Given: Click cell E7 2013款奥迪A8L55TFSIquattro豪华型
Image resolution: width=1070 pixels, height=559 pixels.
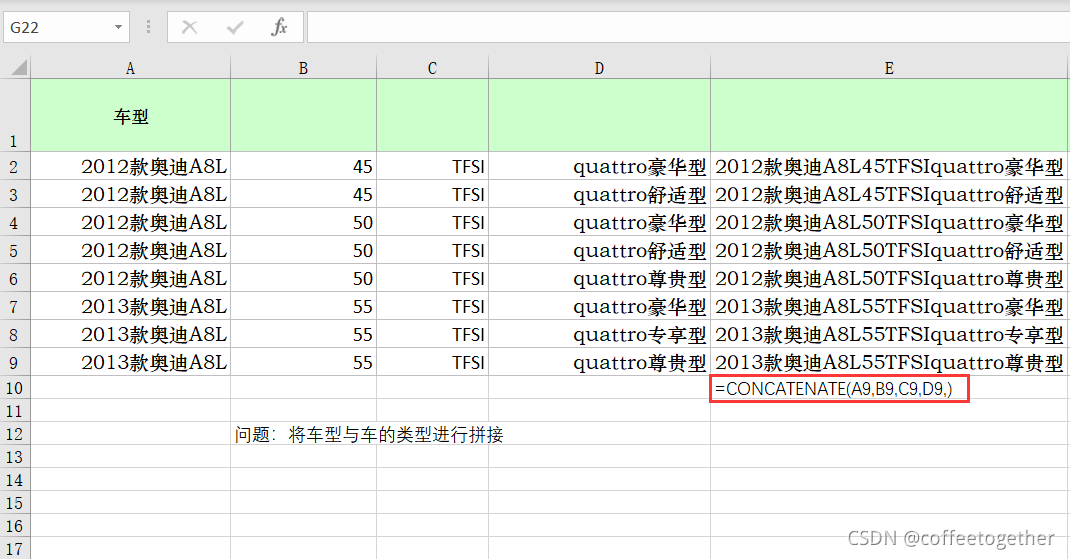Looking at the screenshot, I should point(889,306).
